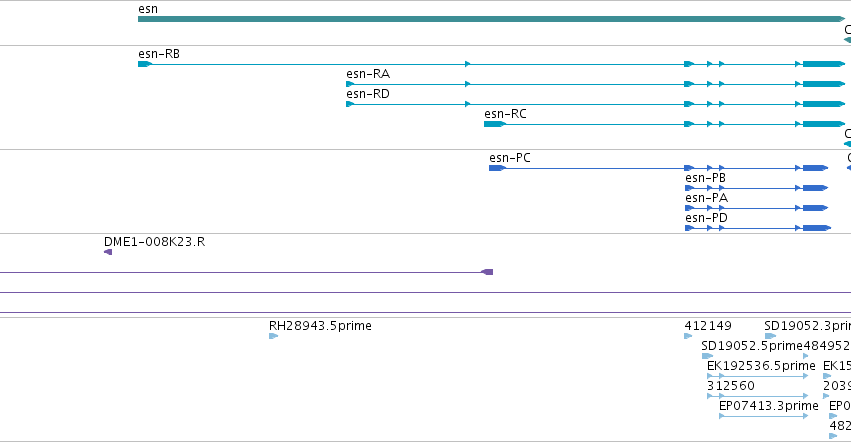The image size is (851, 442).
Task: Click the 412149 feature label
Action: click(x=708, y=326)
